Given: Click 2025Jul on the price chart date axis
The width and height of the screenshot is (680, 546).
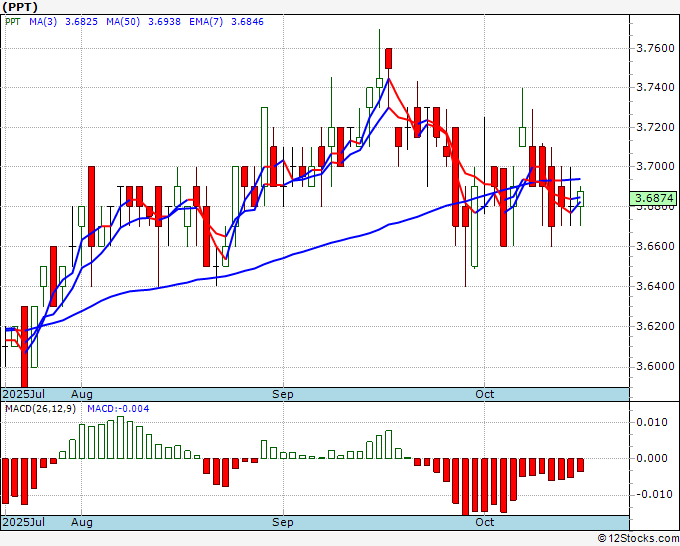Looking at the screenshot, I should (23, 394).
